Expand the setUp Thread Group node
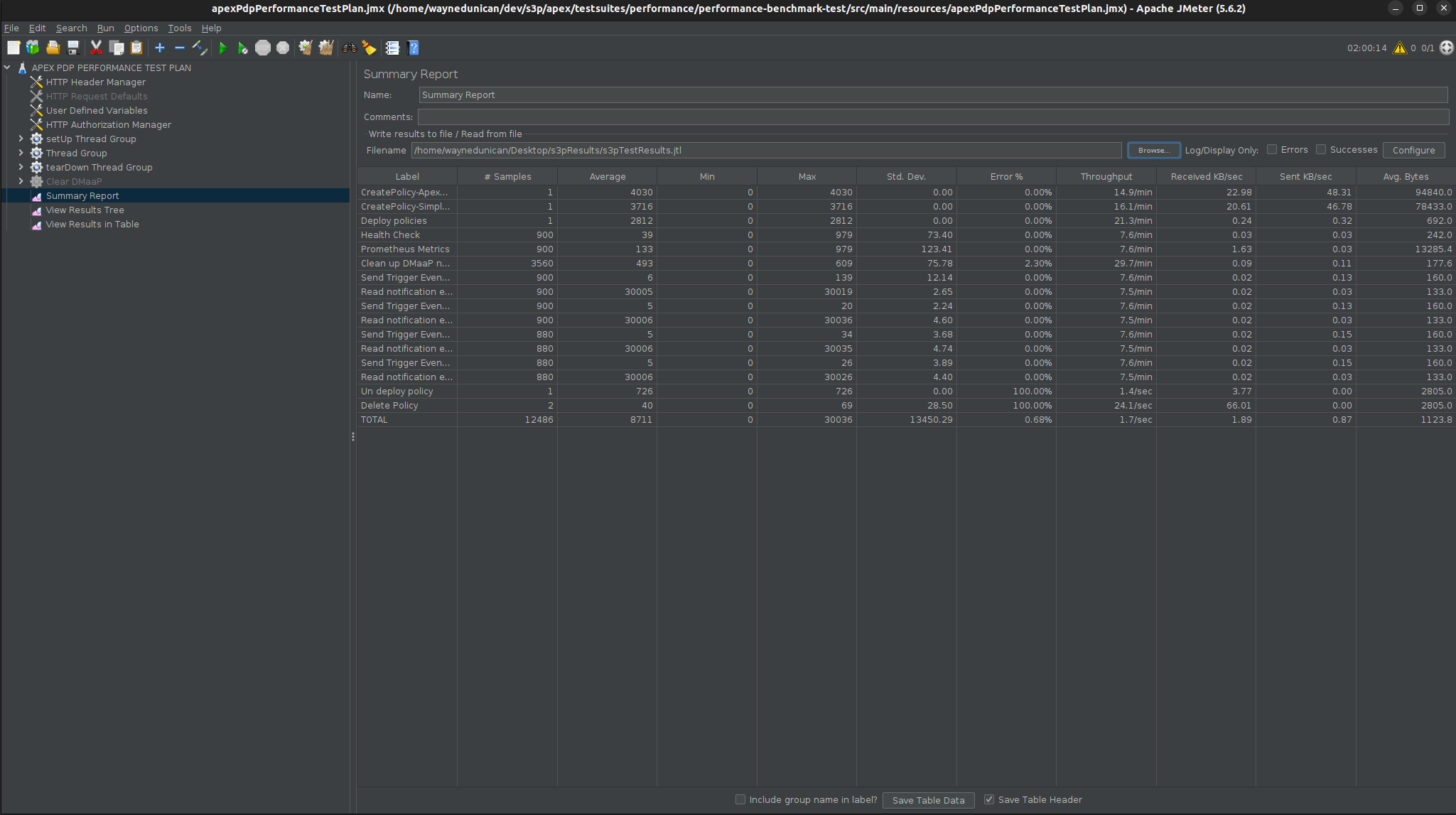The height and width of the screenshot is (815, 1456). [x=21, y=139]
